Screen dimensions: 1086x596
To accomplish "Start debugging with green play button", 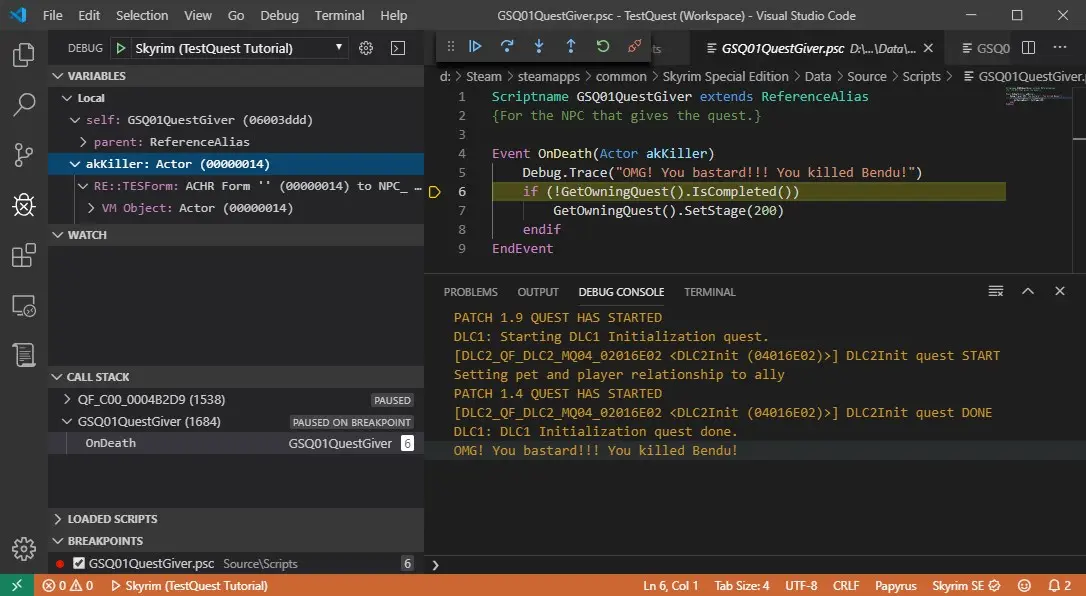I will point(121,48).
